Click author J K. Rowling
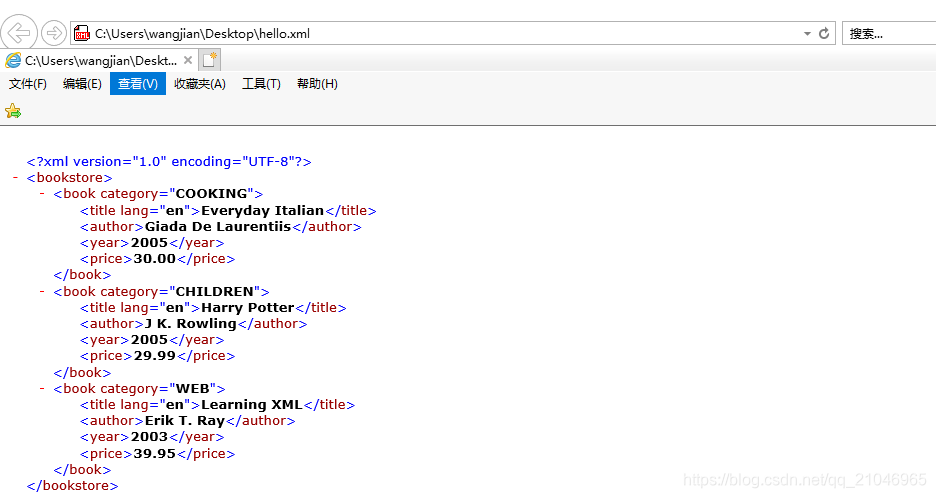The width and height of the screenshot is (936, 498). [x=191, y=324]
